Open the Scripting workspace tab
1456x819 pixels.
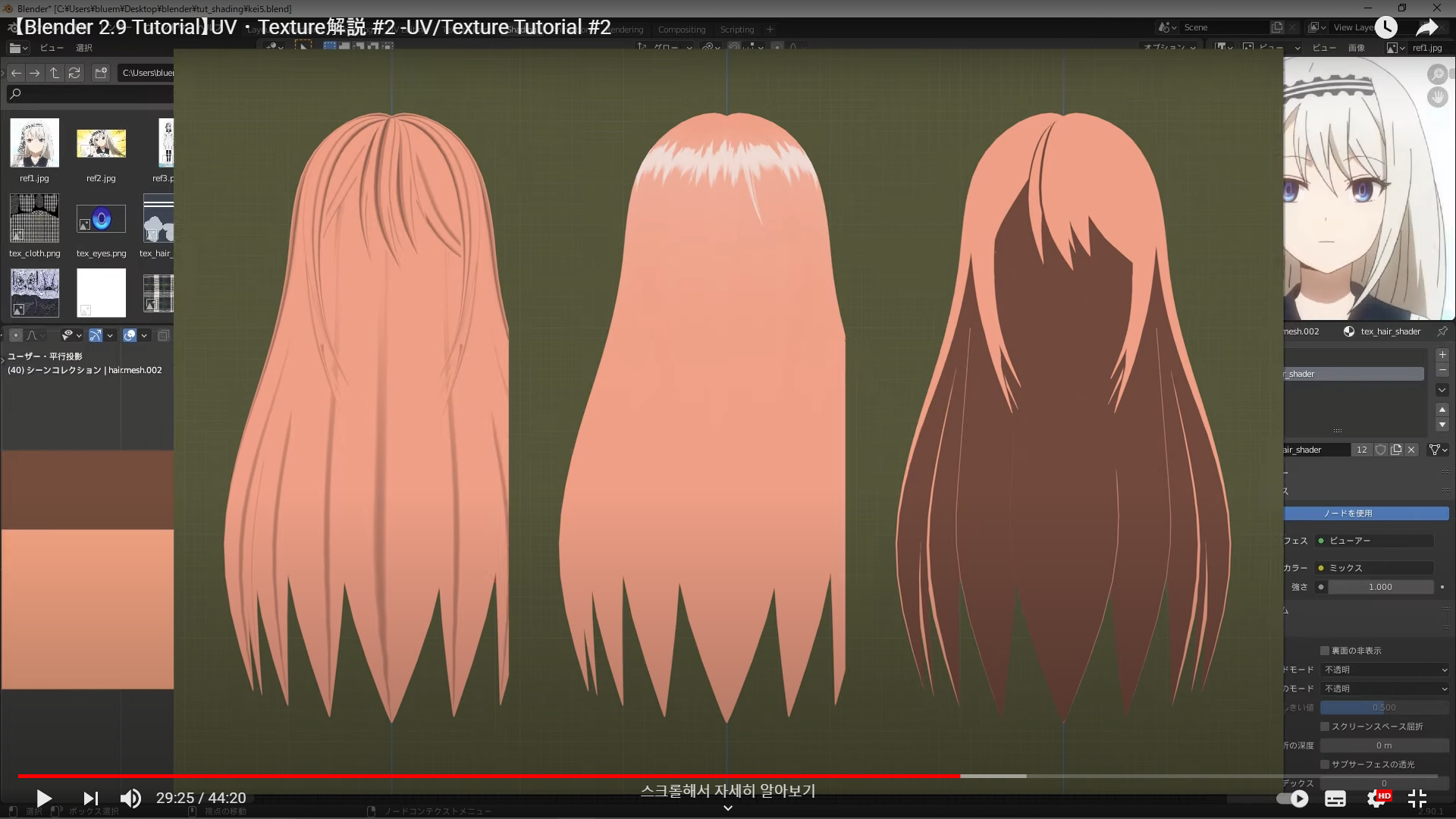pyautogui.click(x=736, y=30)
